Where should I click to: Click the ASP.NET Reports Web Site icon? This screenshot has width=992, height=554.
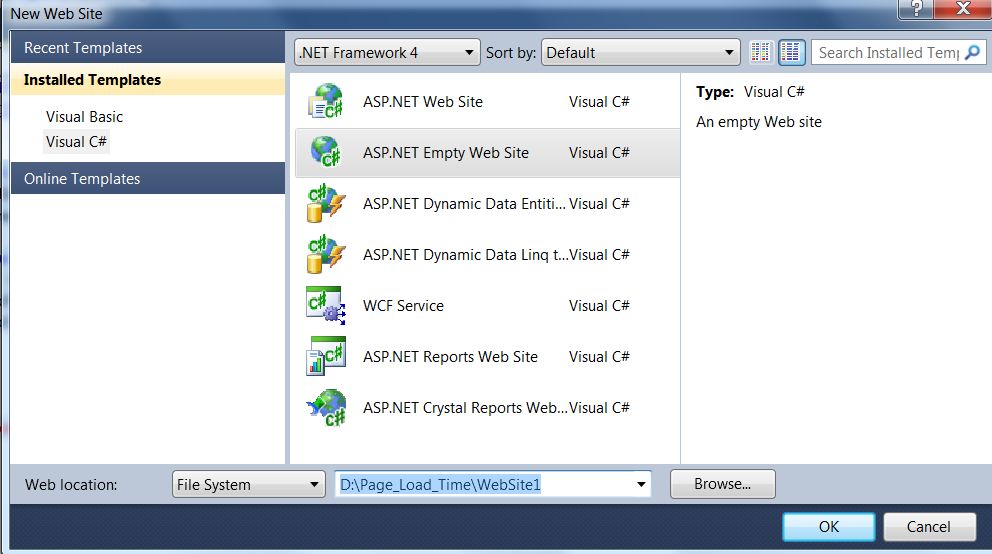click(x=326, y=356)
